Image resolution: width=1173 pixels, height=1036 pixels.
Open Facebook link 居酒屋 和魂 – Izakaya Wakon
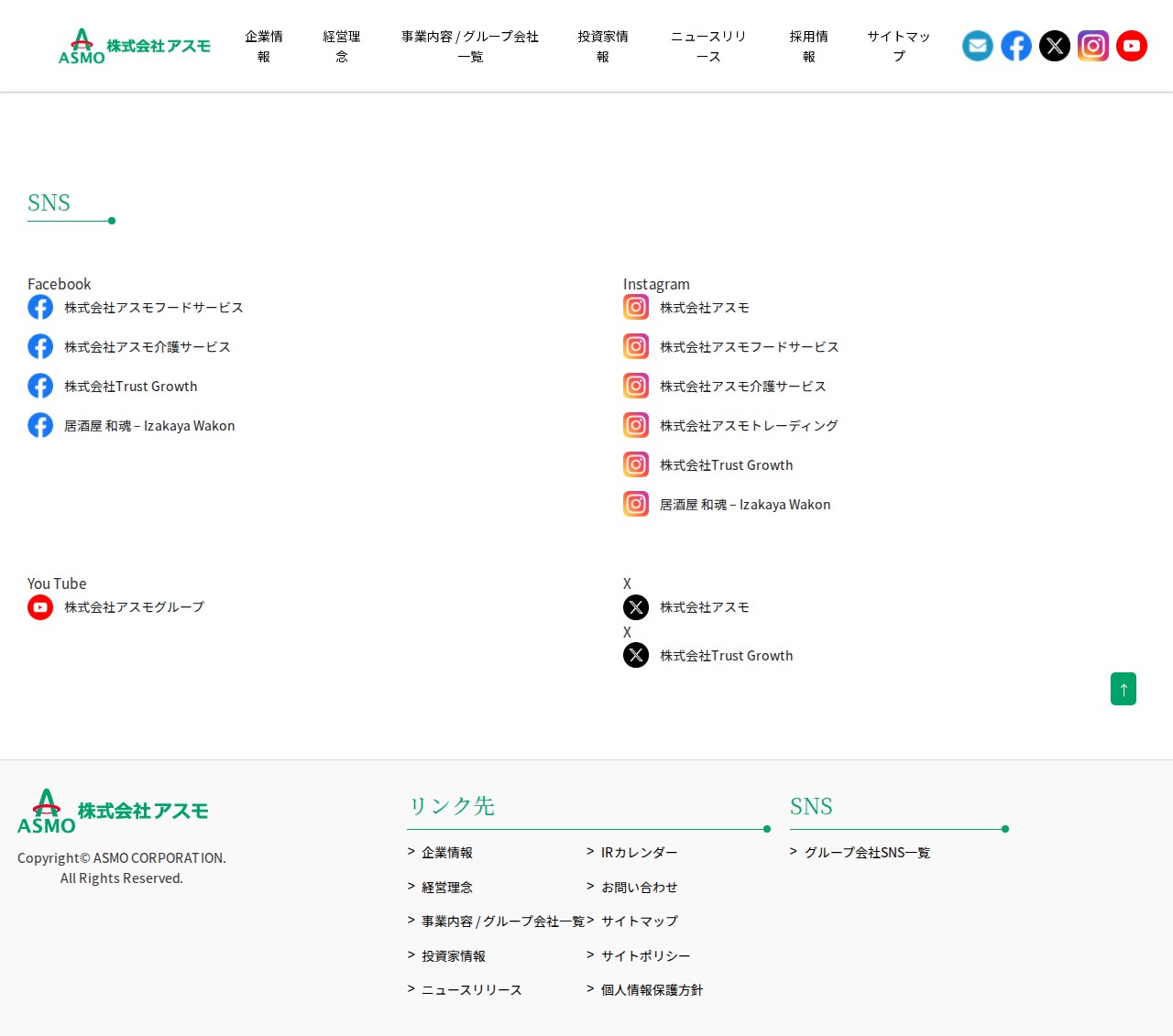tap(149, 426)
